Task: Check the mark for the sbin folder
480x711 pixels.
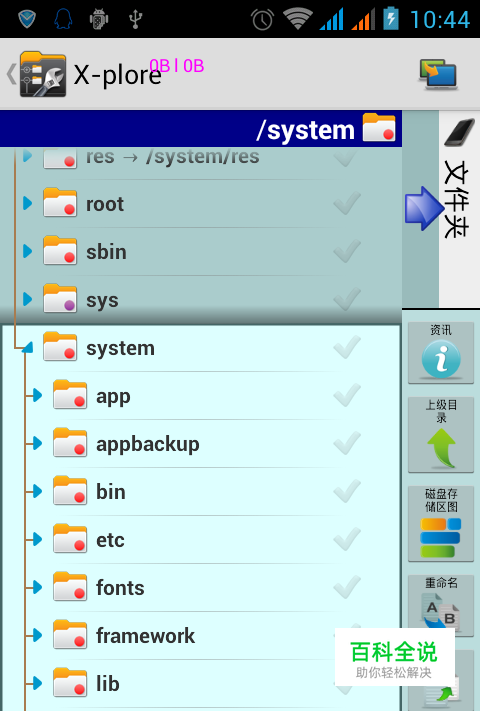Action: (x=347, y=251)
